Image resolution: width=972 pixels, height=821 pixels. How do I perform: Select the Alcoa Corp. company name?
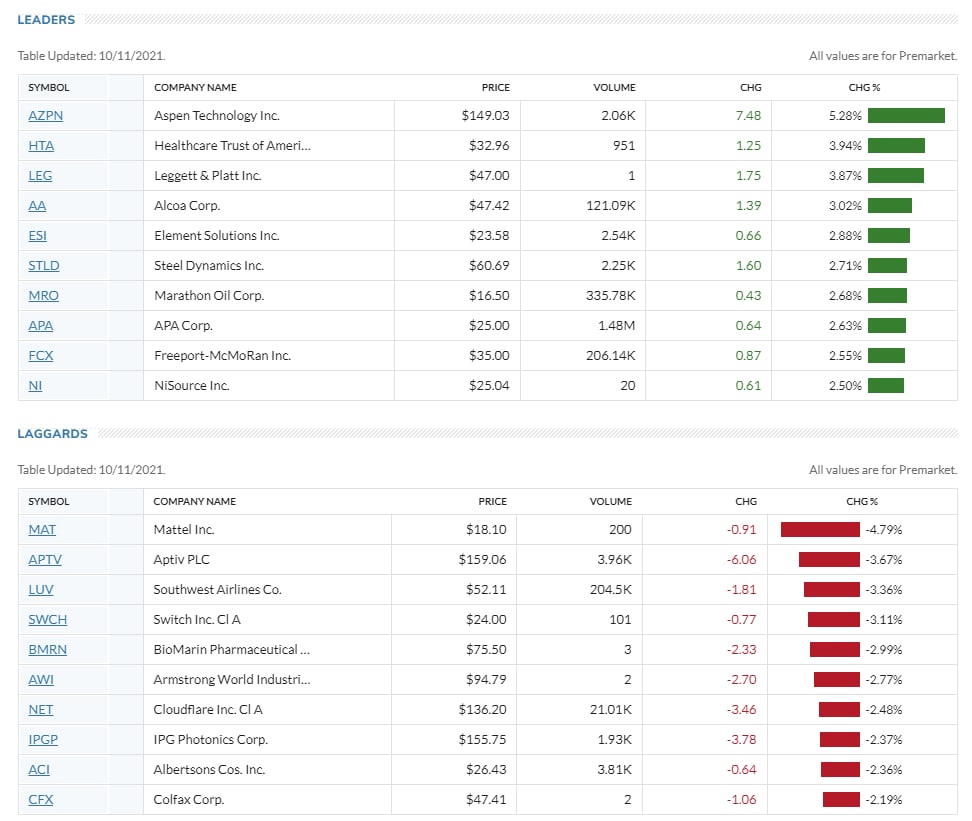(187, 205)
